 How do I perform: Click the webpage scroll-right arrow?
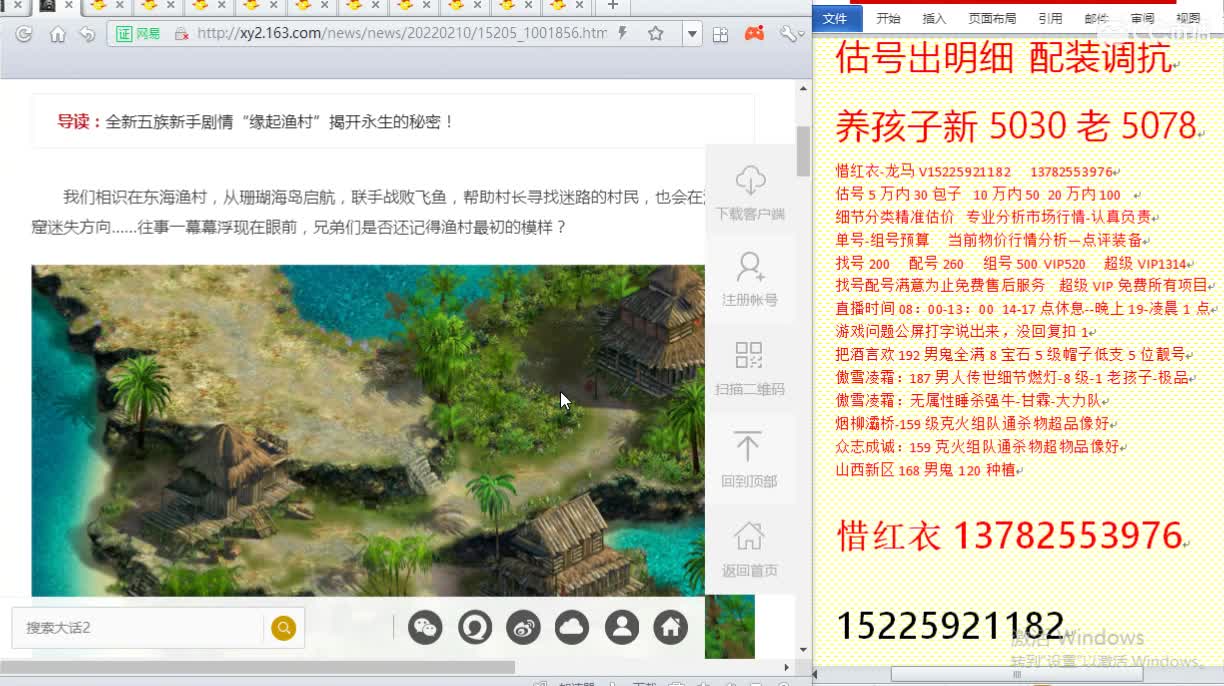point(788,667)
